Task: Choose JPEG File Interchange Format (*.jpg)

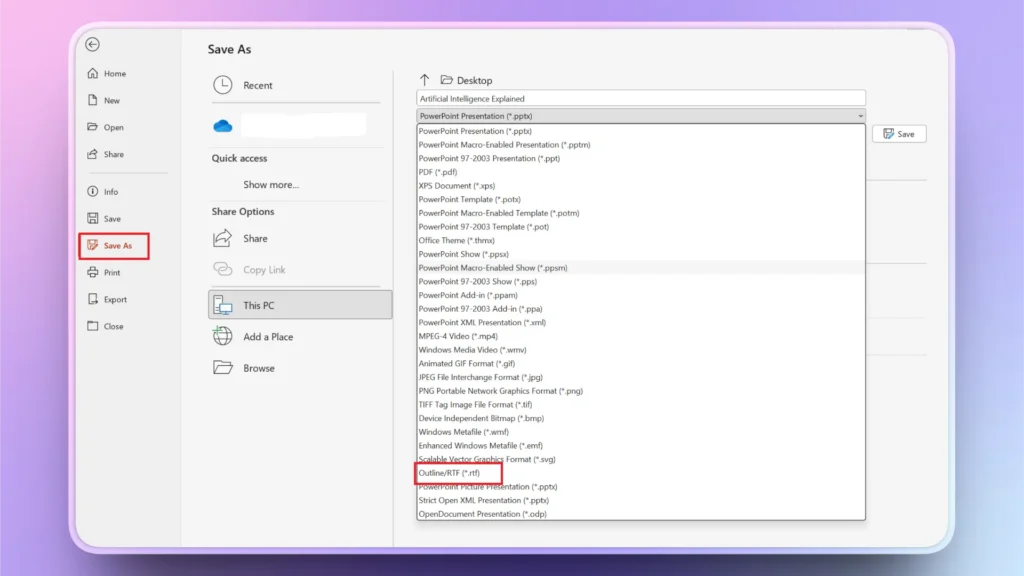Action: click(641, 377)
